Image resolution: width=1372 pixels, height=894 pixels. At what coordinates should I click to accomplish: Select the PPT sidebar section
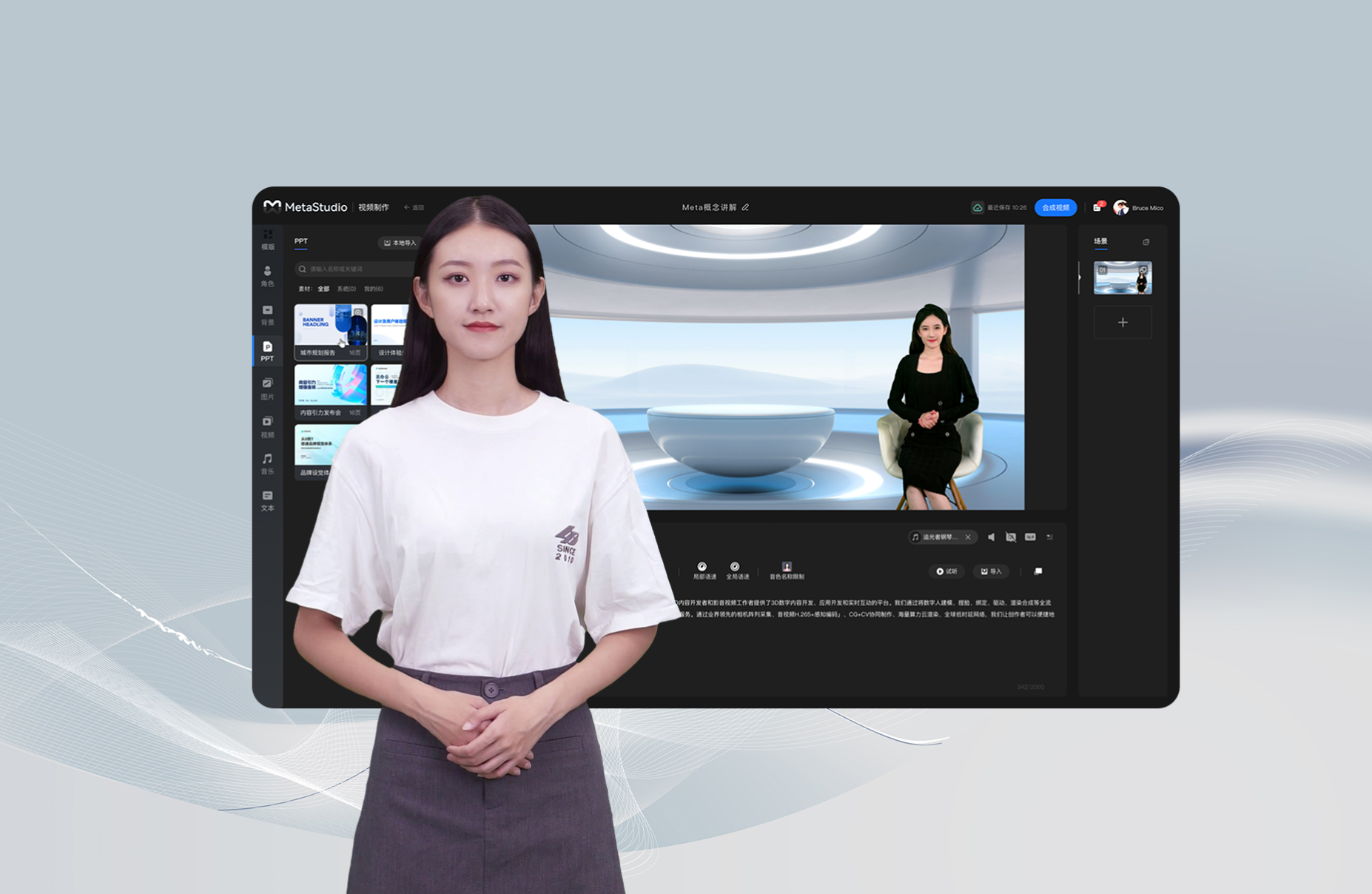(268, 352)
